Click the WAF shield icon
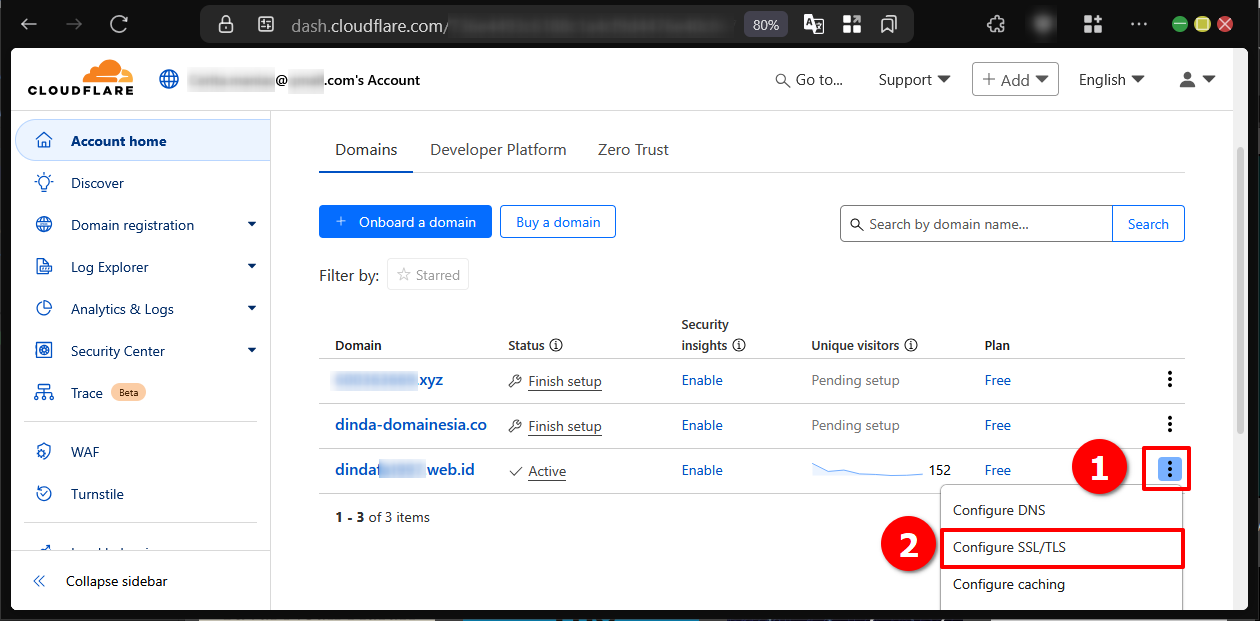 coord(44,452)
